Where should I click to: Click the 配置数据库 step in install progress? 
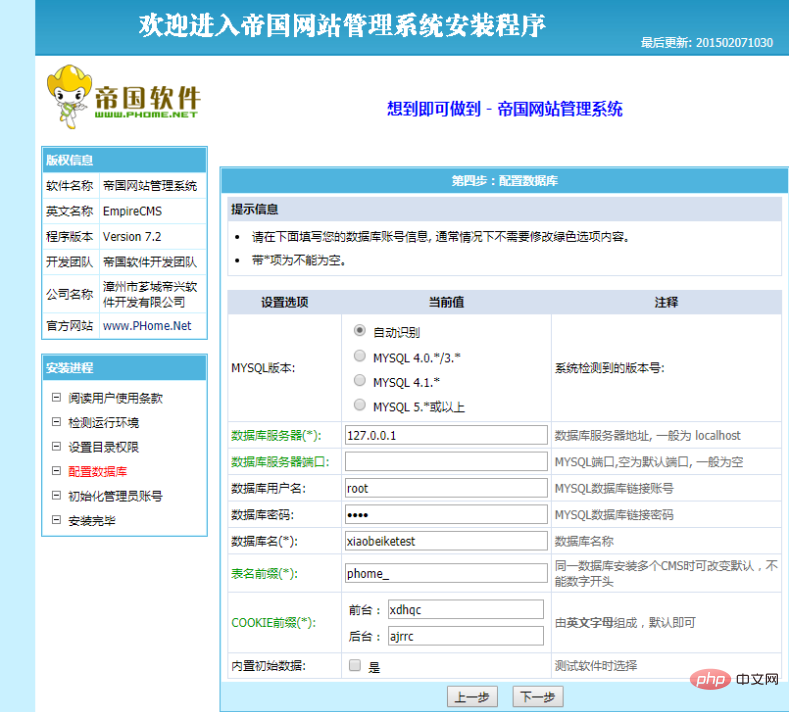point(98,471)
